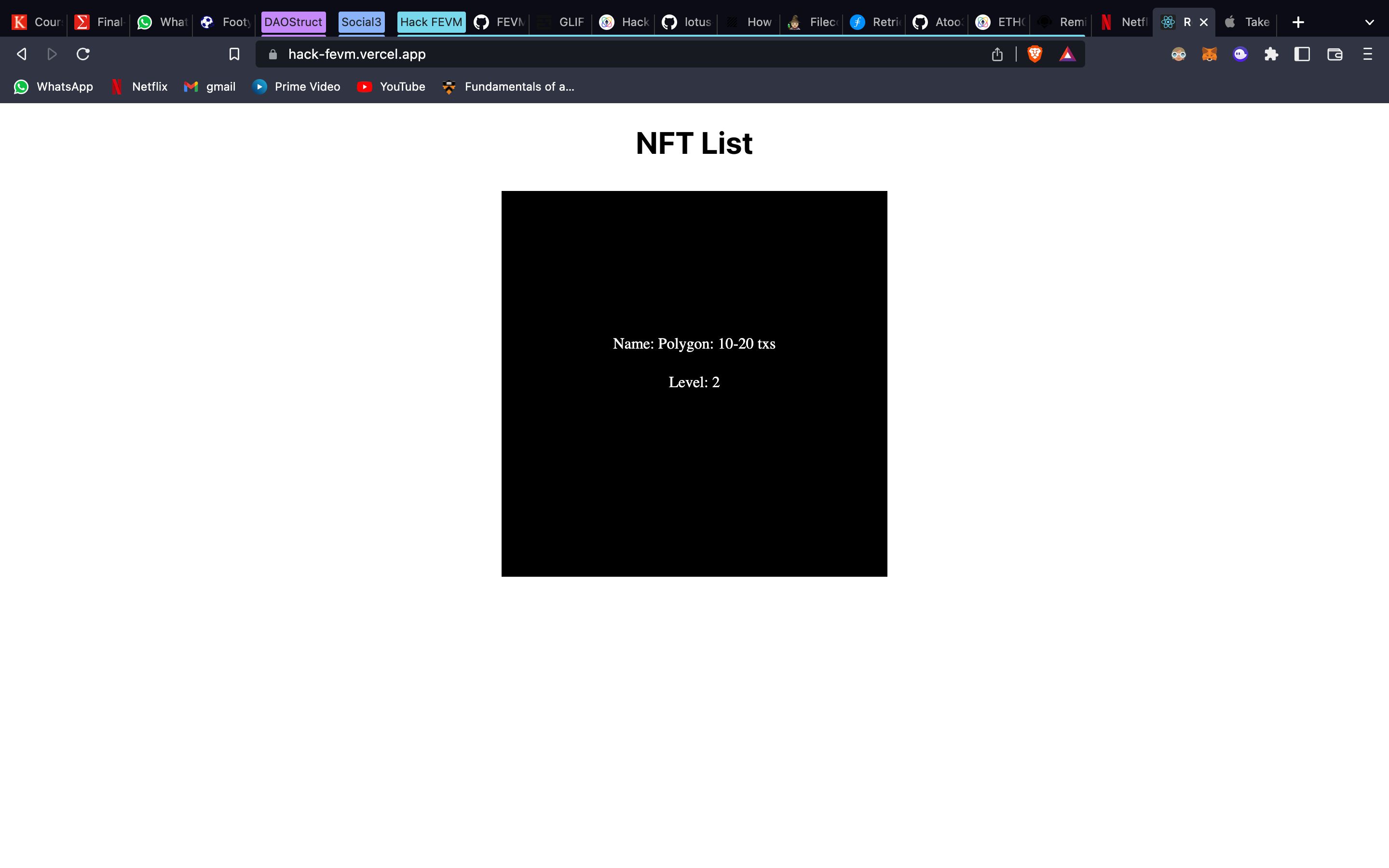1389x868 pixels.
Task: Click the bookmark star icon
Action: 233,54
